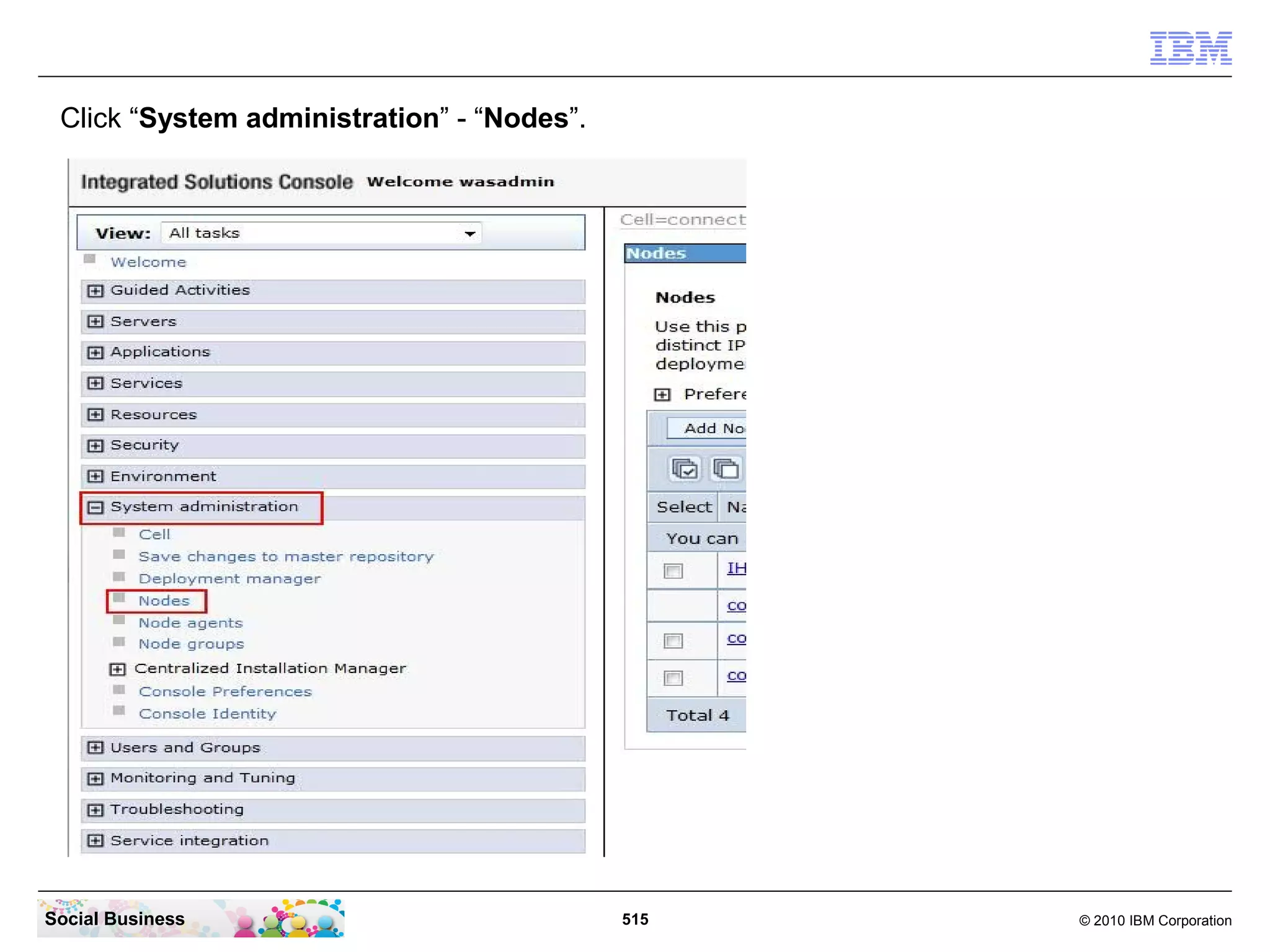Expand Guided Activities section

pos(95,291)
